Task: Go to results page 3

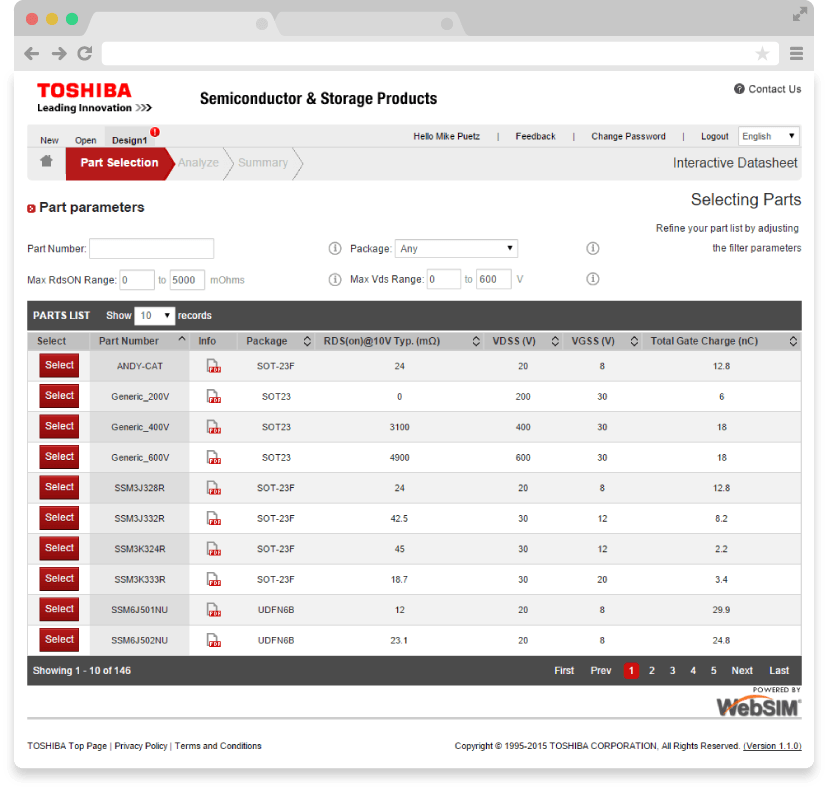Action: click(x=672, y=671)
